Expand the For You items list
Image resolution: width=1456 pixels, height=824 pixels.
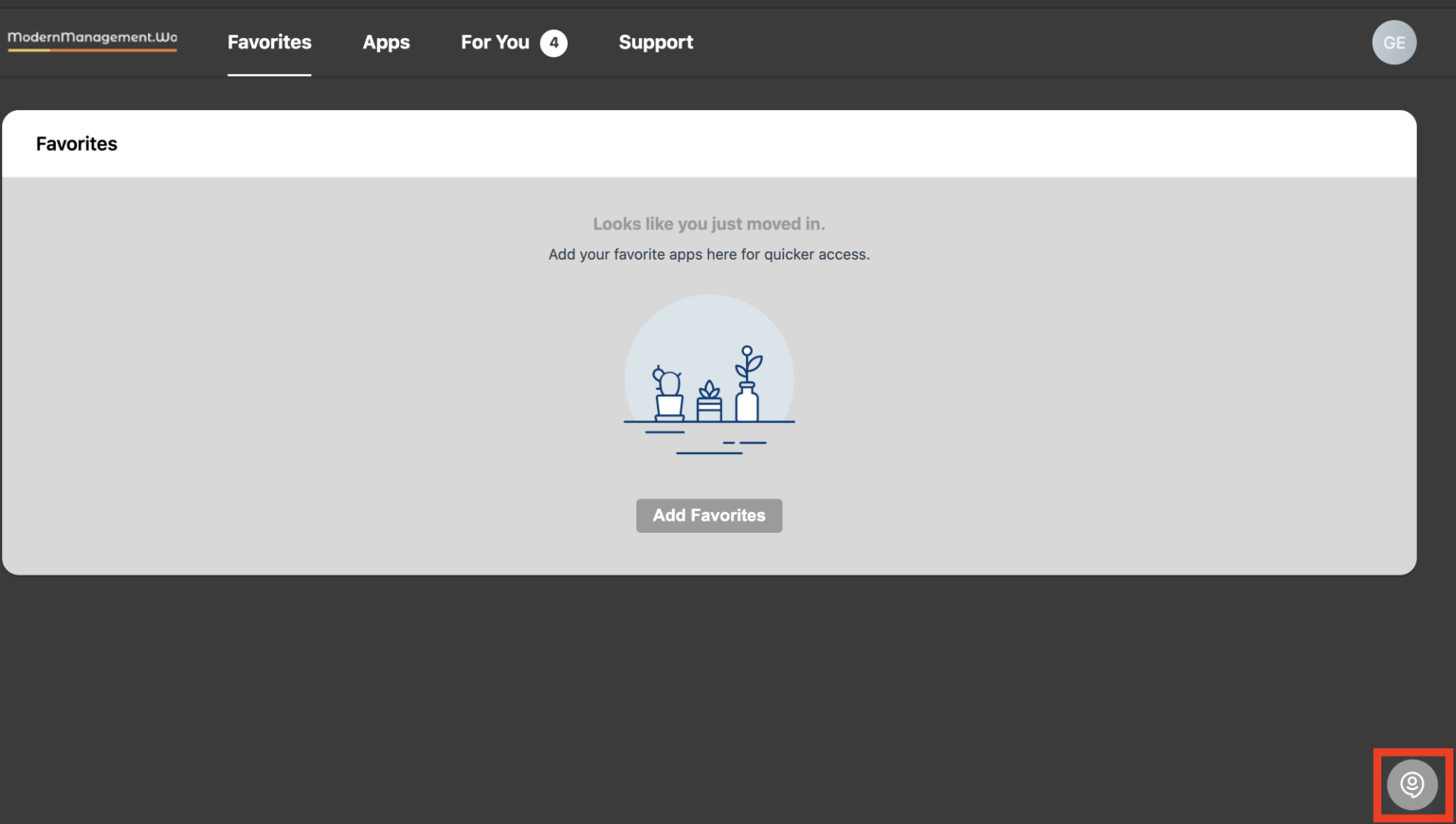[495, 42]
